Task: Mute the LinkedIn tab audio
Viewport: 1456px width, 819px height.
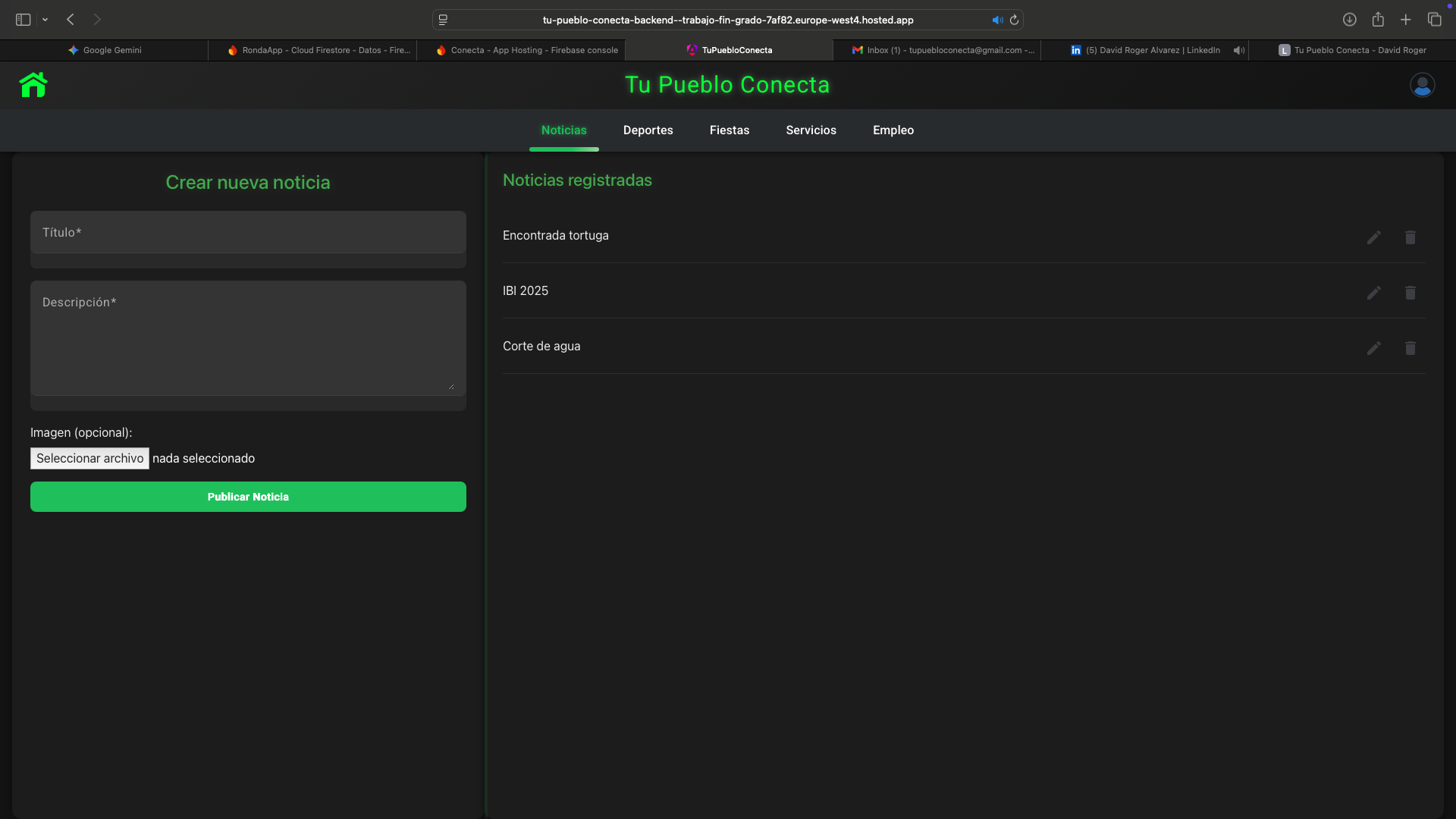Action: click(1238, 50)
